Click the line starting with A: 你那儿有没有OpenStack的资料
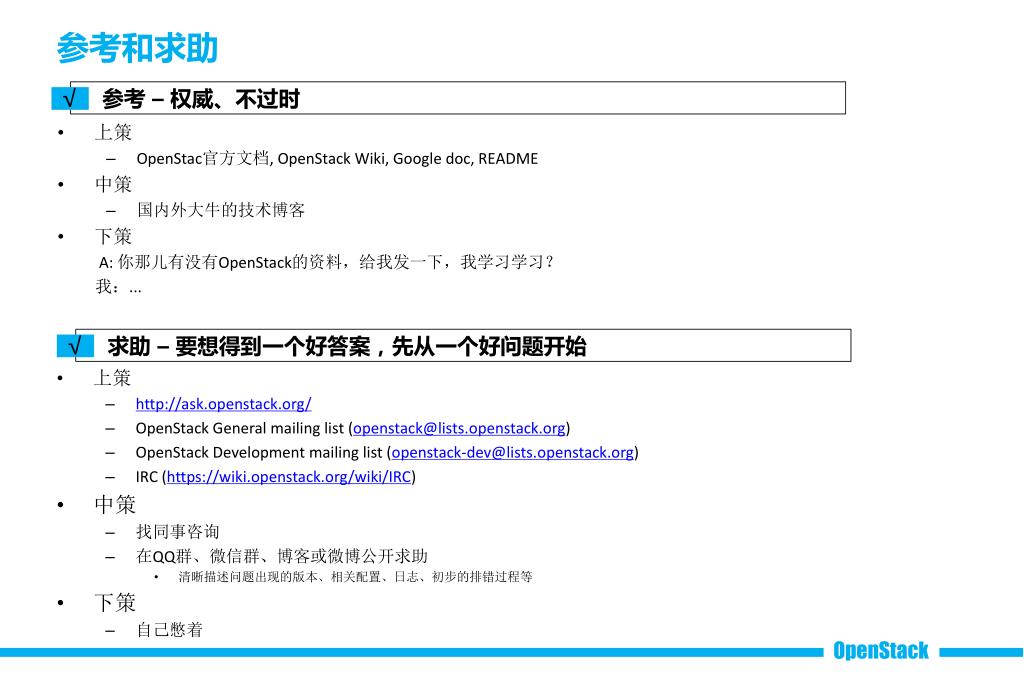The width and height of the screenshot is (1024, 682). point(327,263)
